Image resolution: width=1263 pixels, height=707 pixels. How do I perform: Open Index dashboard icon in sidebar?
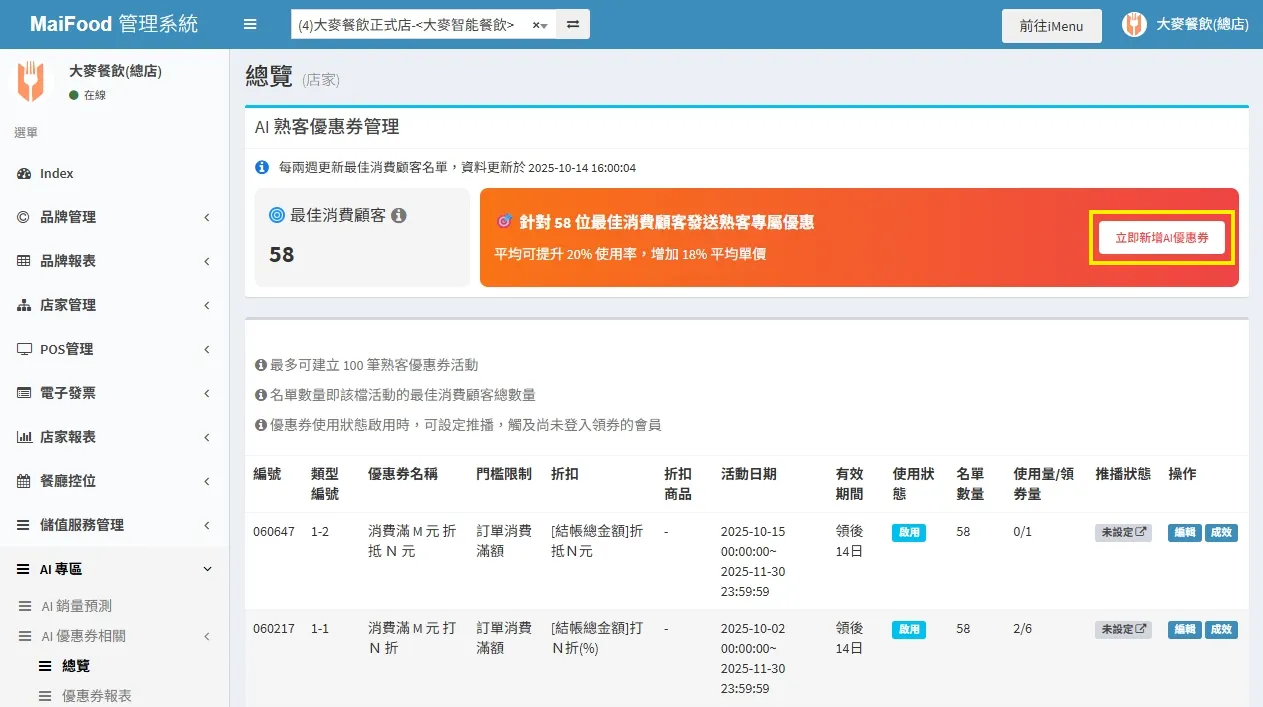pos(25,174)
